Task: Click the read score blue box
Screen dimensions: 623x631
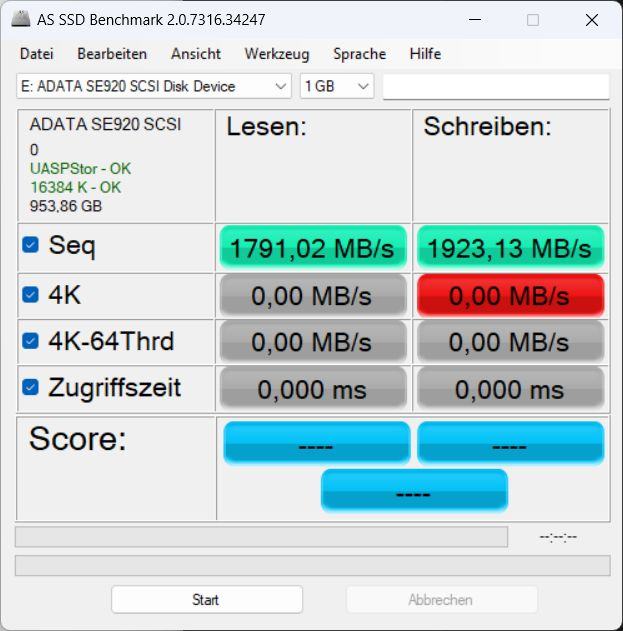Action: point(317,443)
